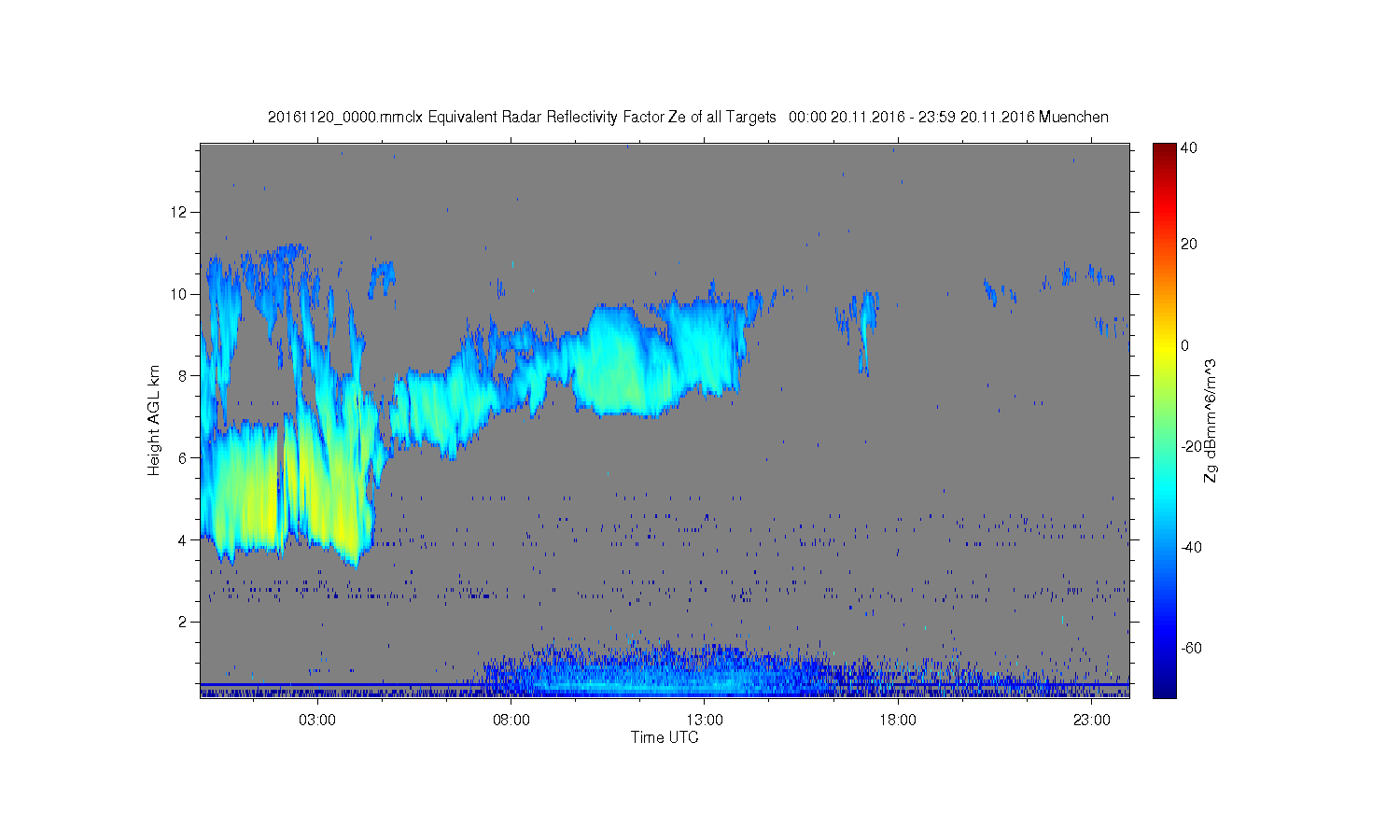
Task: Click the height tick label '8'
Action: (x=184, y=376)
